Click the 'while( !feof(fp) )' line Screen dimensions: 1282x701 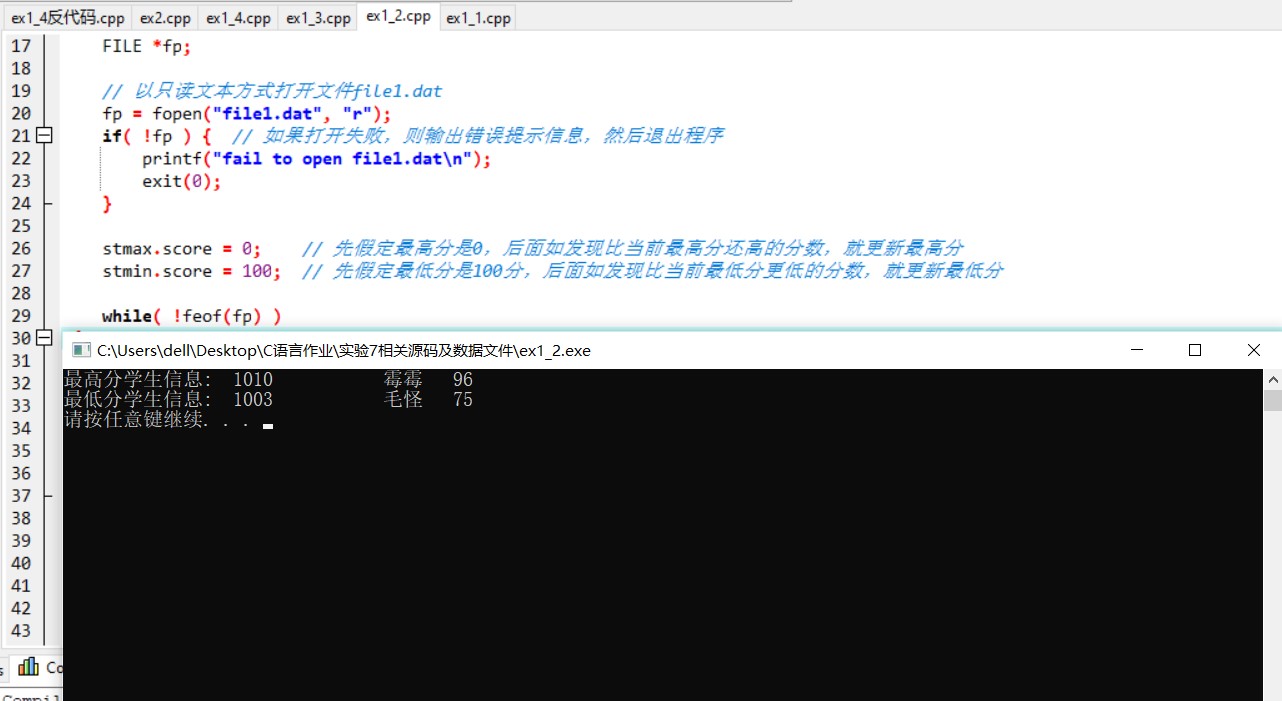pos(192,316)
